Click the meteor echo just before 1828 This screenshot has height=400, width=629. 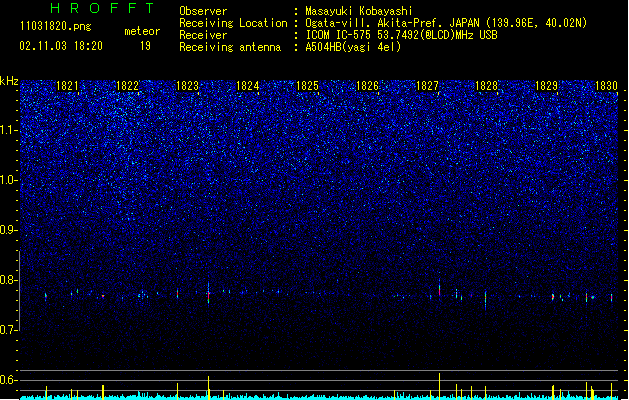485,300
